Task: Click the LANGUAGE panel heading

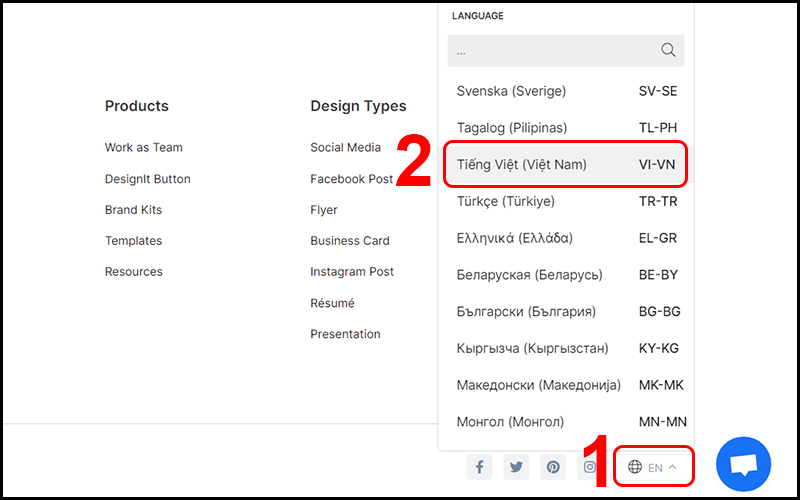Action: (x=478, y=16)
